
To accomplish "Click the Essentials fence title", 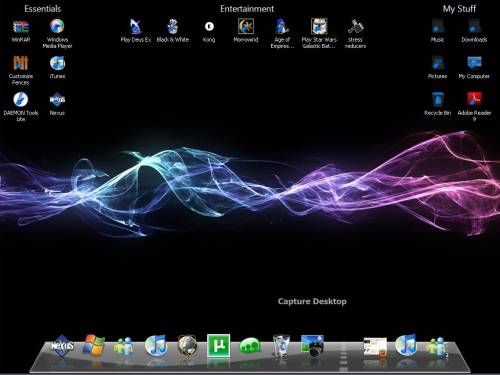I will click(43, 9).
